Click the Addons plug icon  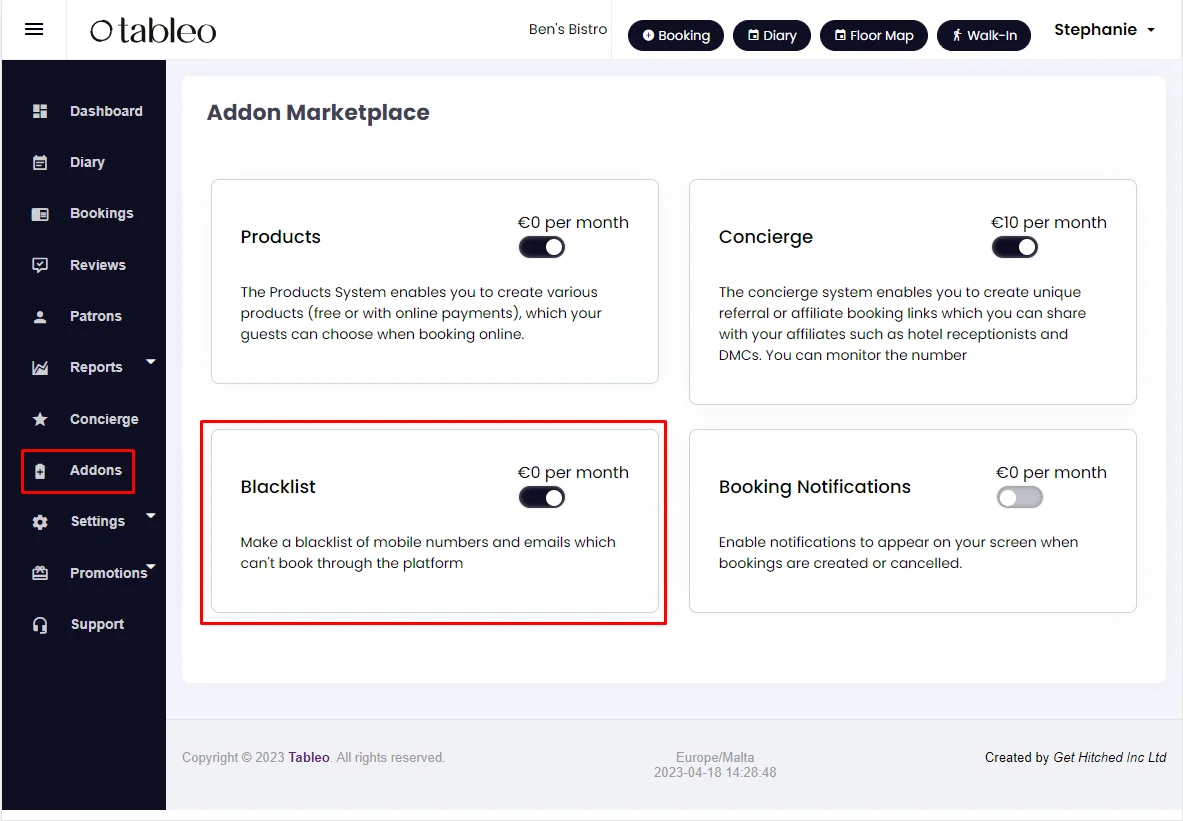(40, 471)
